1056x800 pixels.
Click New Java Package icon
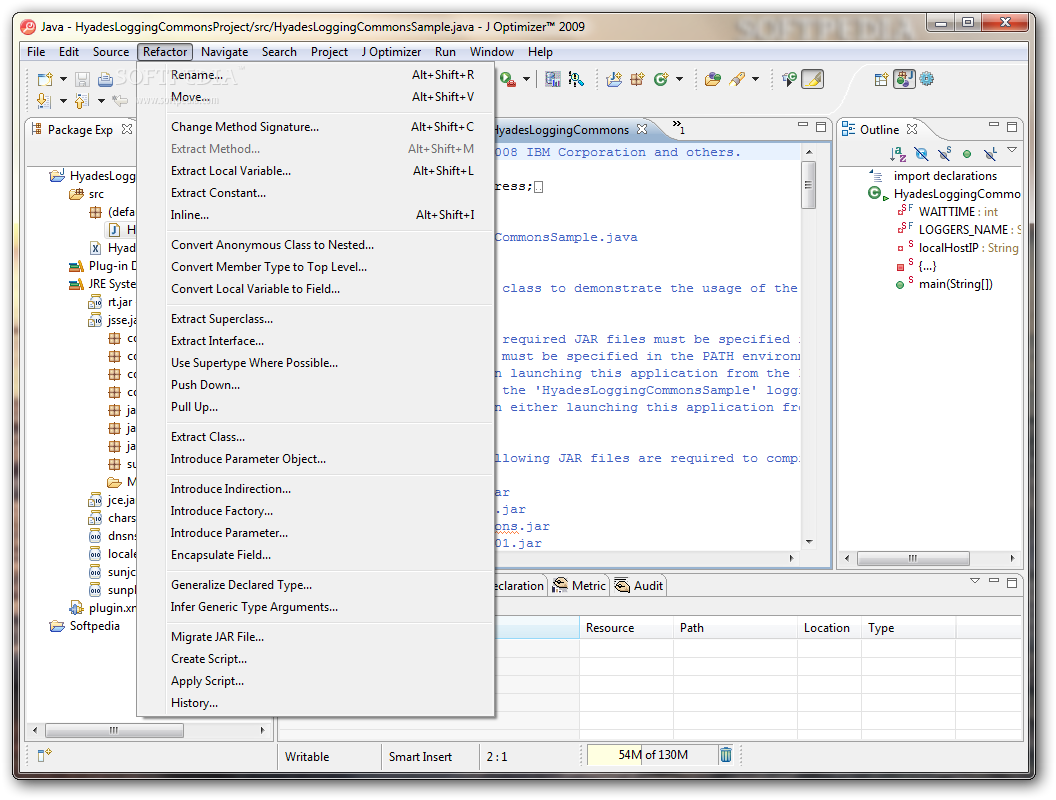[637, 79]
